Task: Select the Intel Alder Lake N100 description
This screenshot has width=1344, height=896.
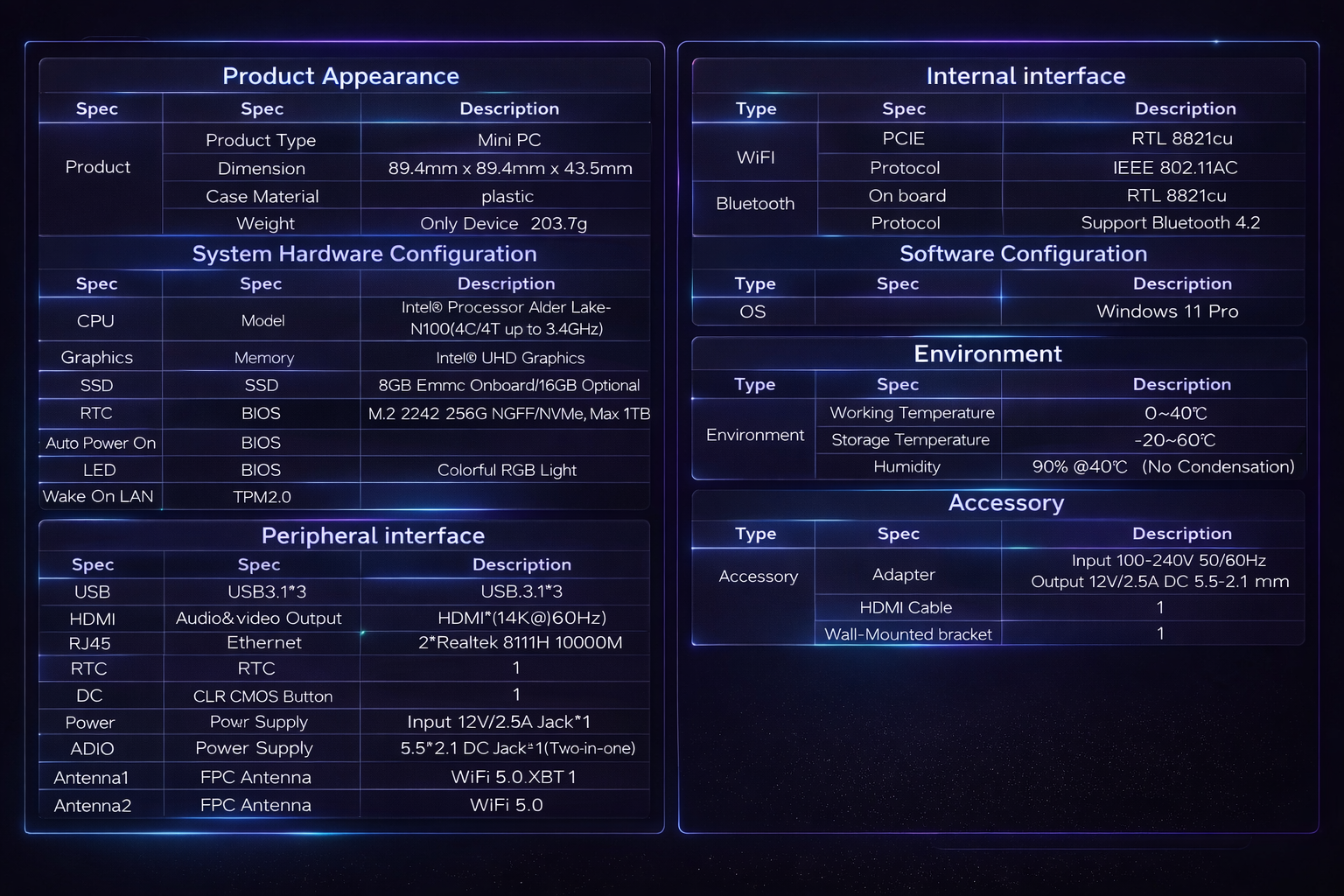Action: coord(506,318)
